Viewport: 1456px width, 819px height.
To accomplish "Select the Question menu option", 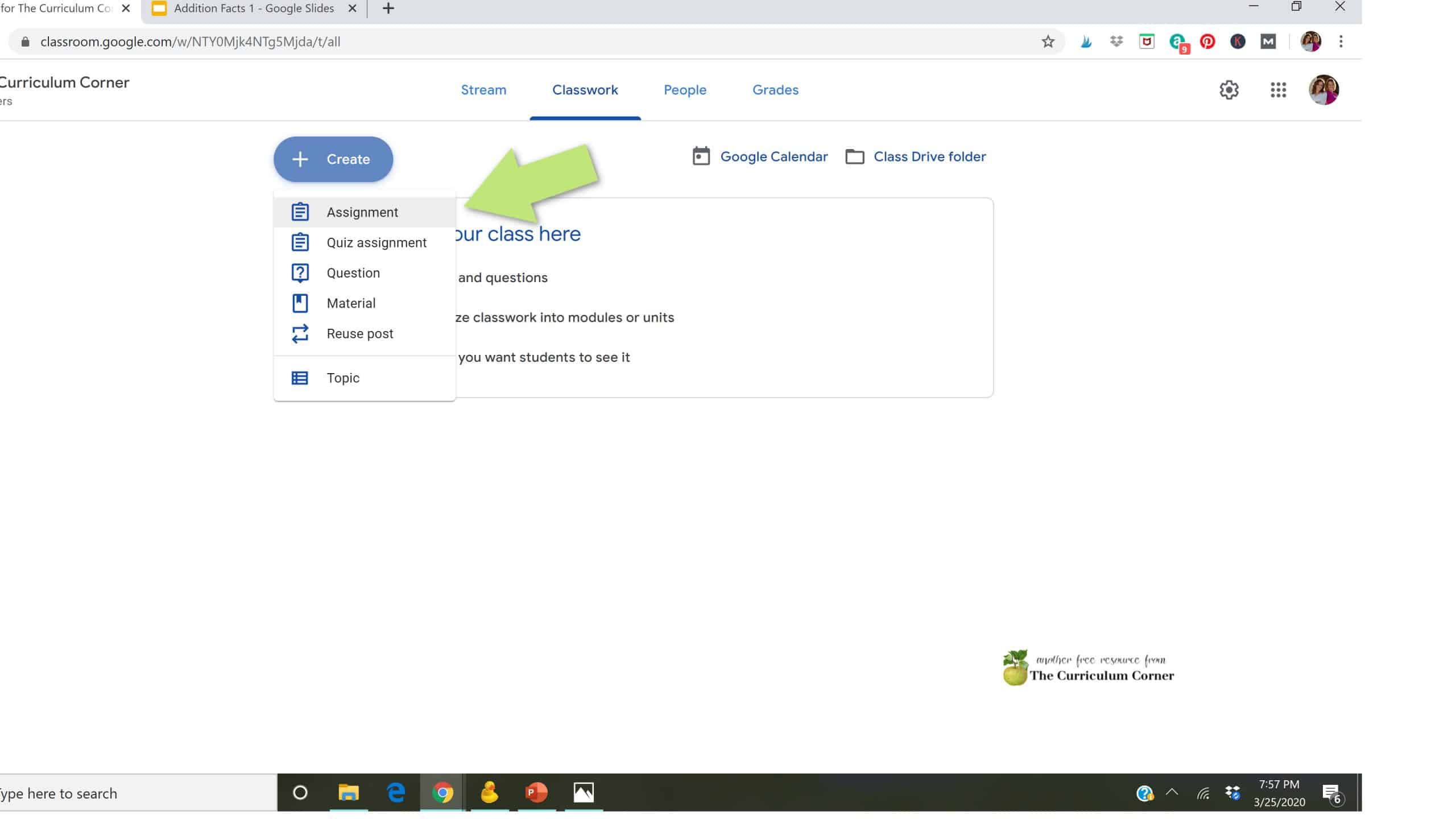I will click(353, 273).
